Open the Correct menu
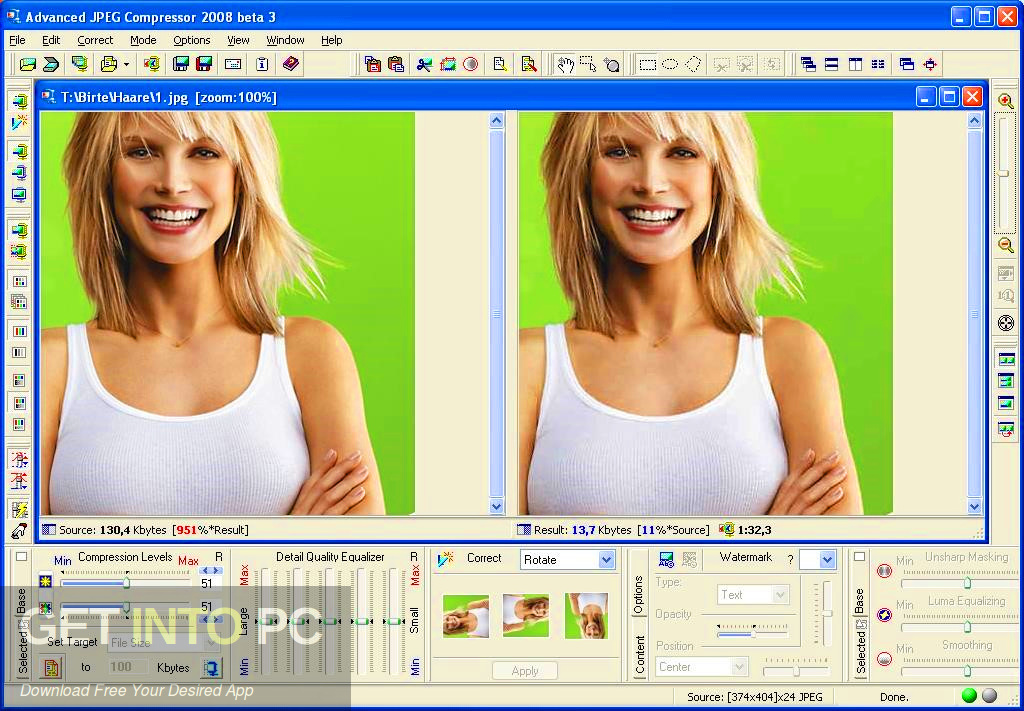This screenshot has height=711, width=1024. 95,40
